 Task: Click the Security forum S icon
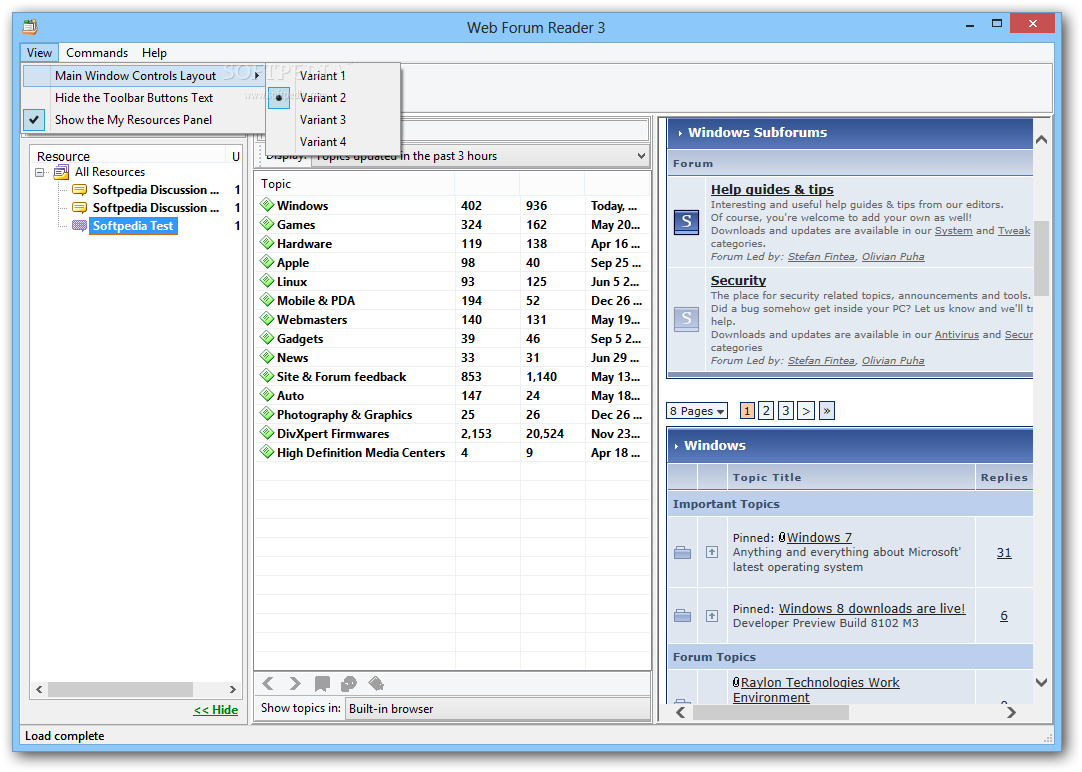[686, 319]
